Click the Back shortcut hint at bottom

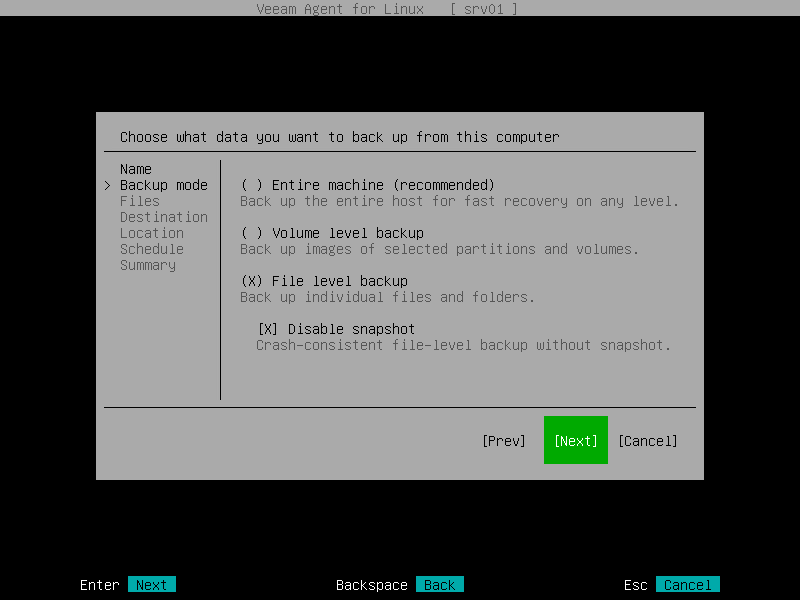click(x=438, y=584)
